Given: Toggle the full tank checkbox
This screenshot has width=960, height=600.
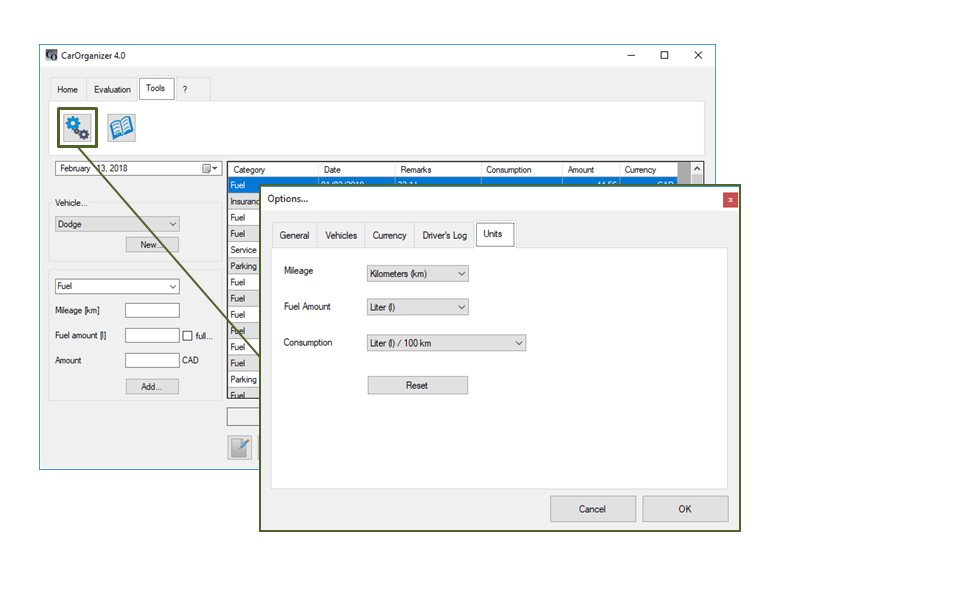Looking at the screenshot, I should 187,336.
